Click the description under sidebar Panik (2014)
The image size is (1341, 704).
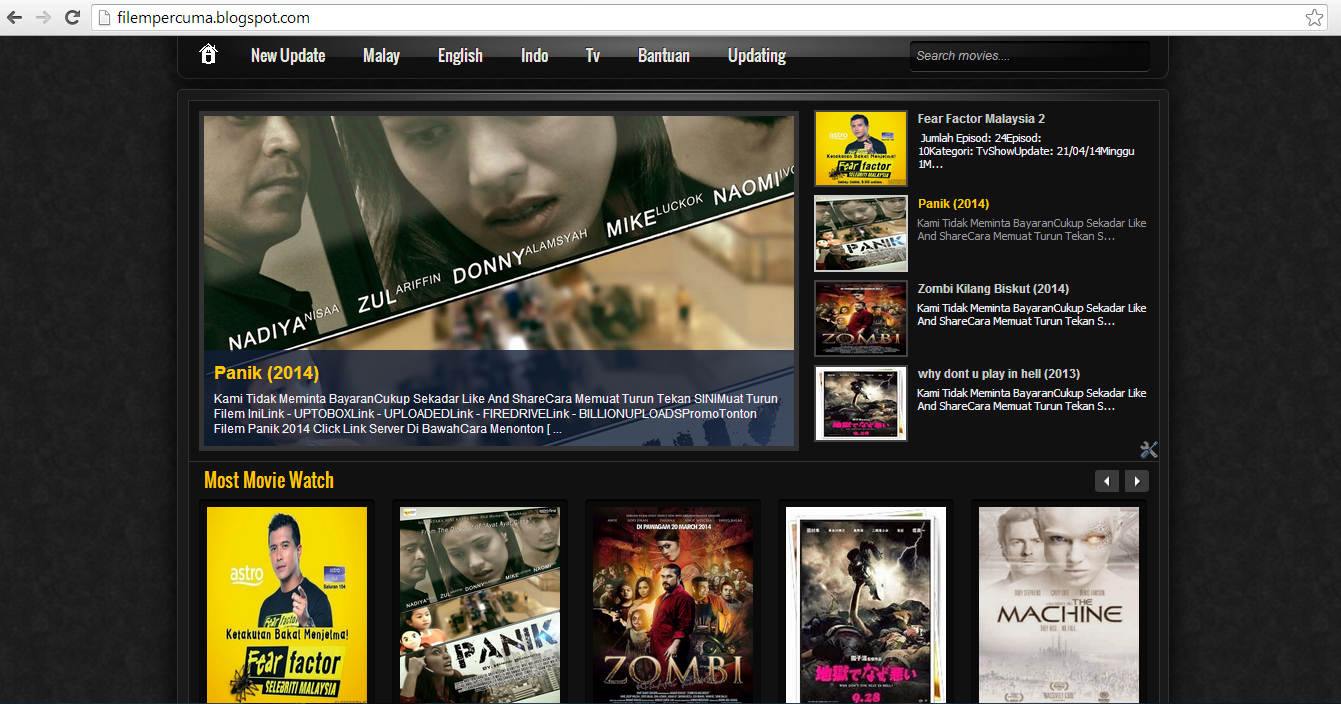[1032, 230]
